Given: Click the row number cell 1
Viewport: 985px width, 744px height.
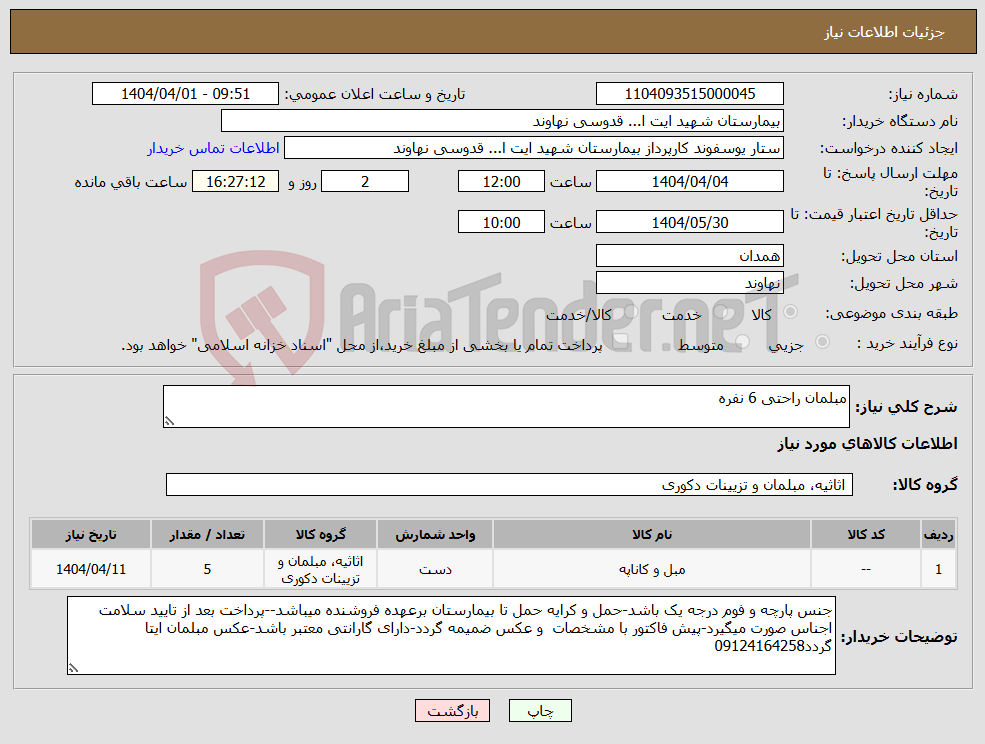Looking at the screenshot, I should tap(938, 569).
